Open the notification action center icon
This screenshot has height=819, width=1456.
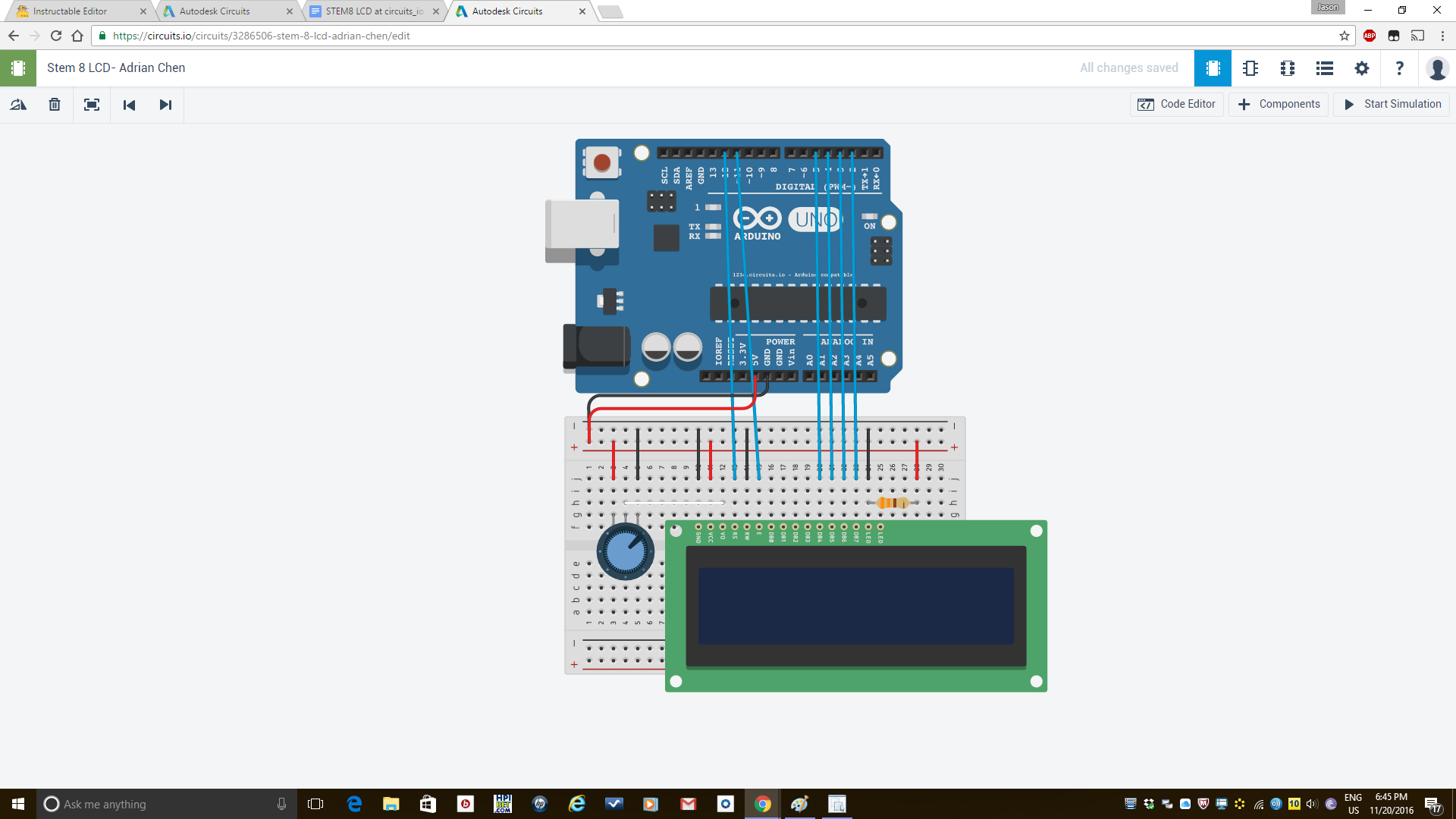[x=1432, y=804]
